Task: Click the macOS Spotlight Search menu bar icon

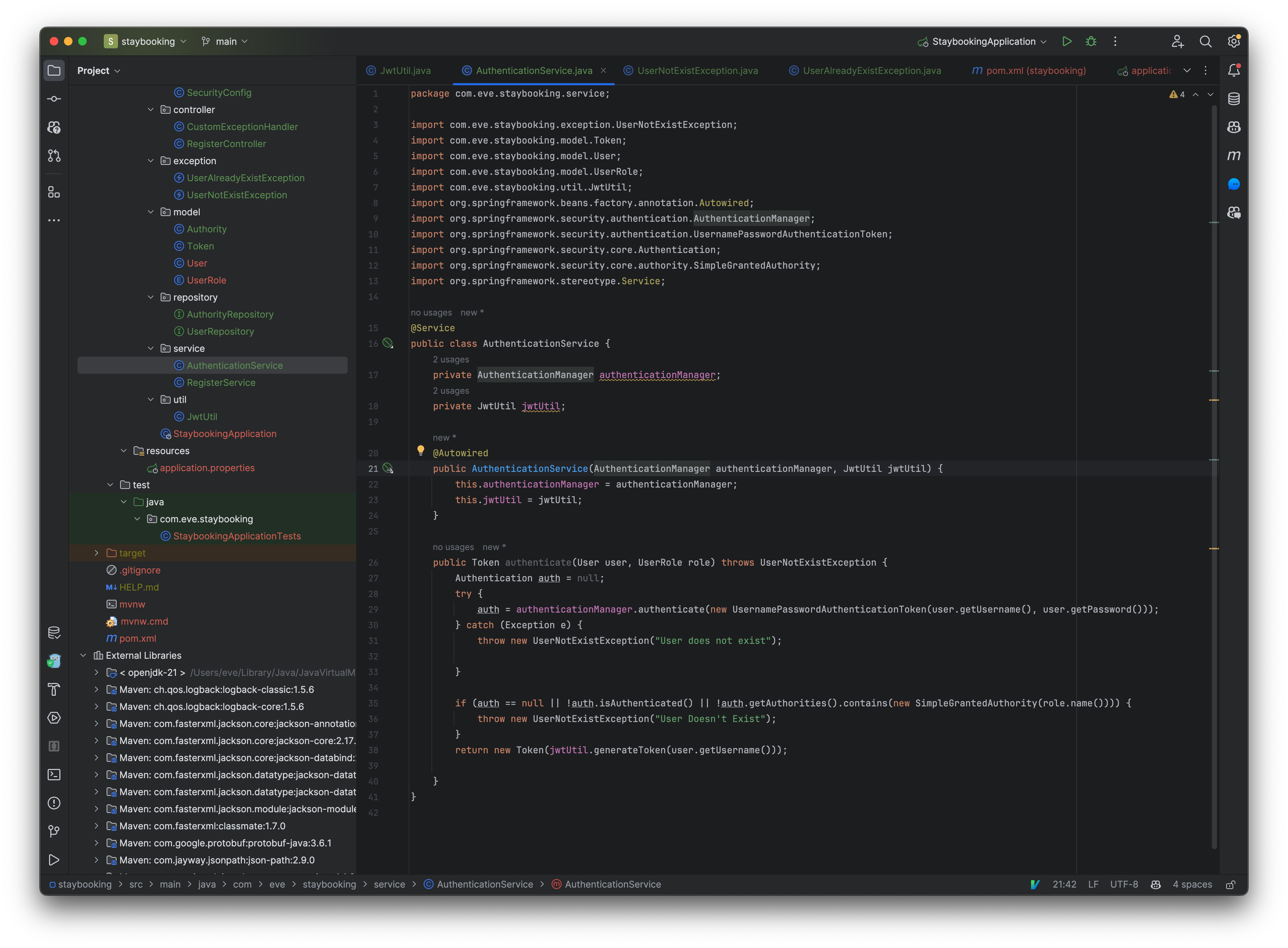Action: (x=1205, y=41)
